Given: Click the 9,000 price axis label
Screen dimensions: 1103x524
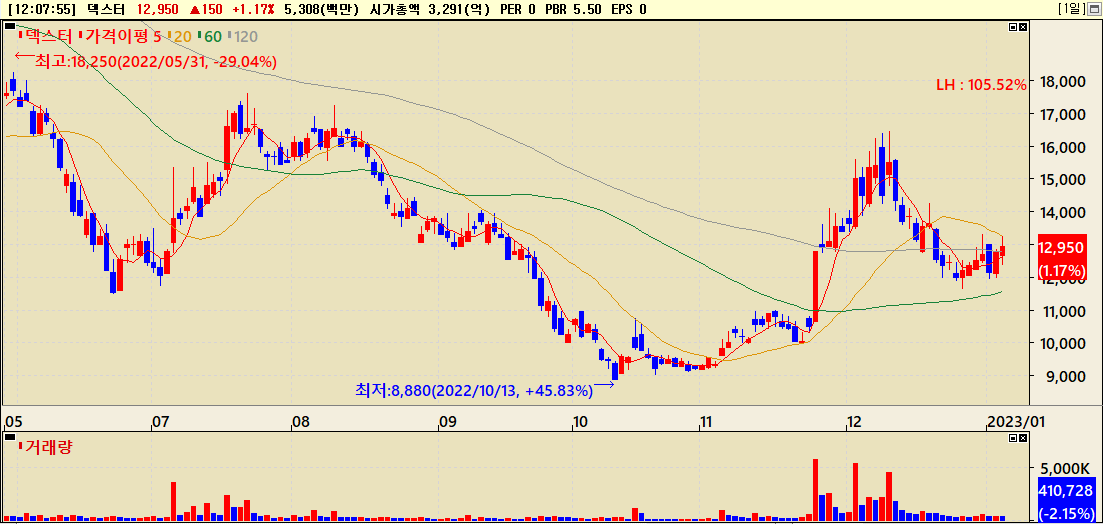Looking at the screenshot, I should [1064, 376].
